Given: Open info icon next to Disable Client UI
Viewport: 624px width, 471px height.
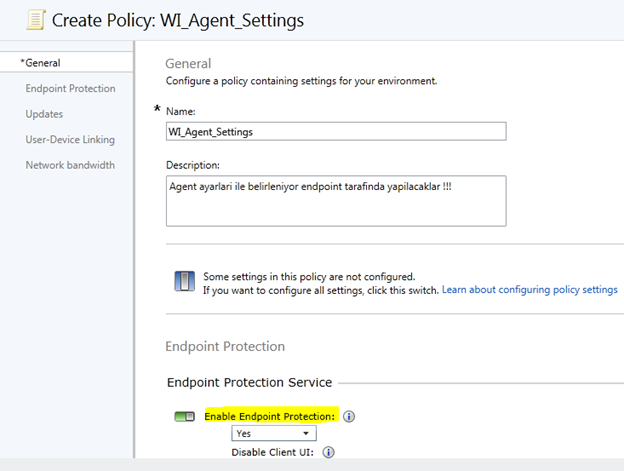Looking at the screenshot, I should click(328, 452).
